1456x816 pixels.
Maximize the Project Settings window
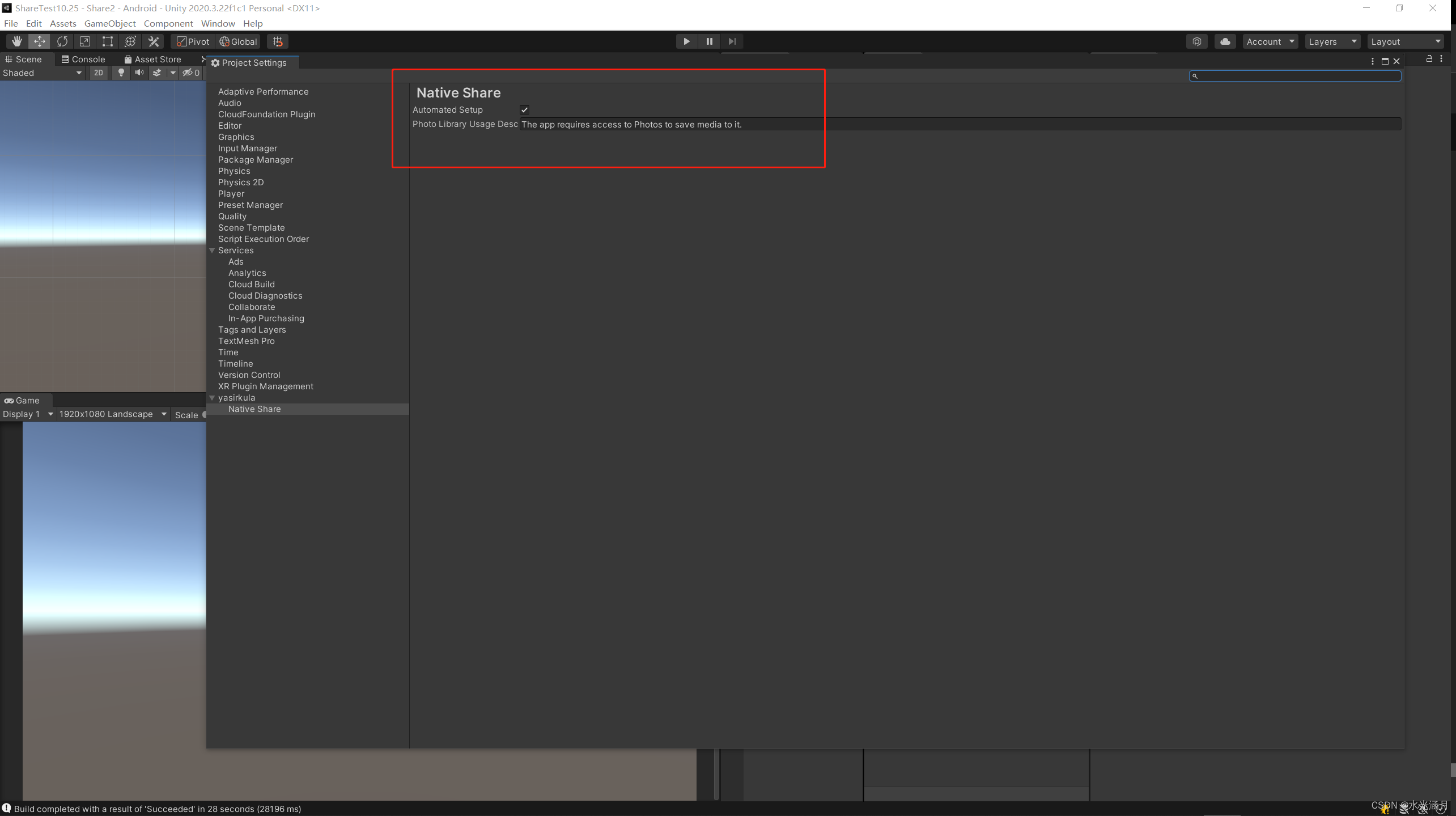[1385, 61]
